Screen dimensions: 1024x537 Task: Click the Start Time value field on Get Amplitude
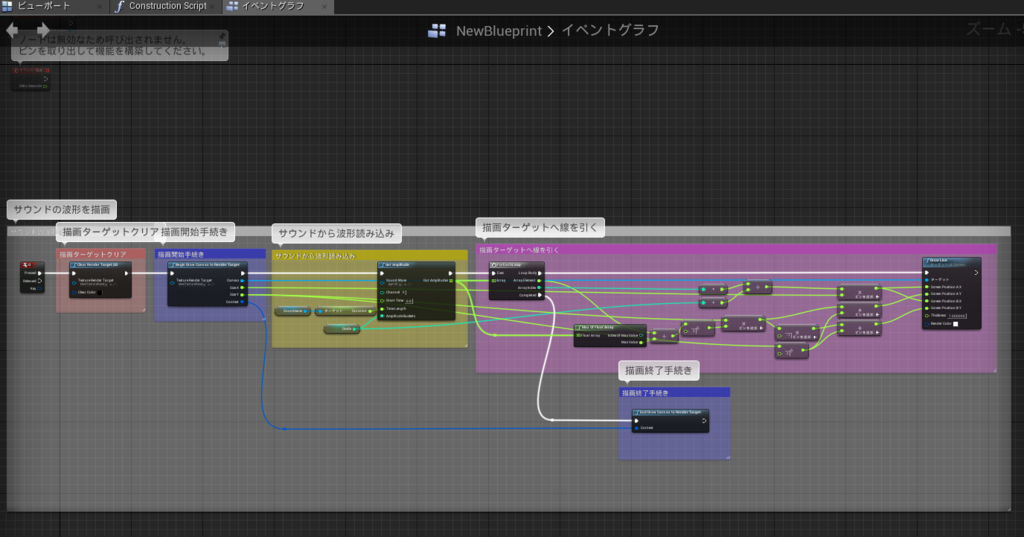pos(409,301)
